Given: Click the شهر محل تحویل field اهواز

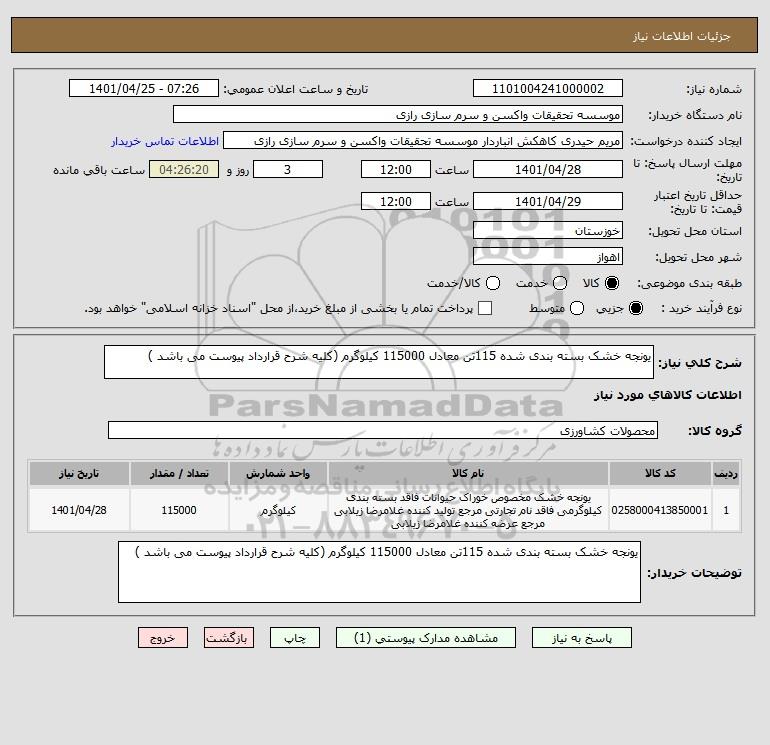Looking at the screenshot, I should pos(548,256).
